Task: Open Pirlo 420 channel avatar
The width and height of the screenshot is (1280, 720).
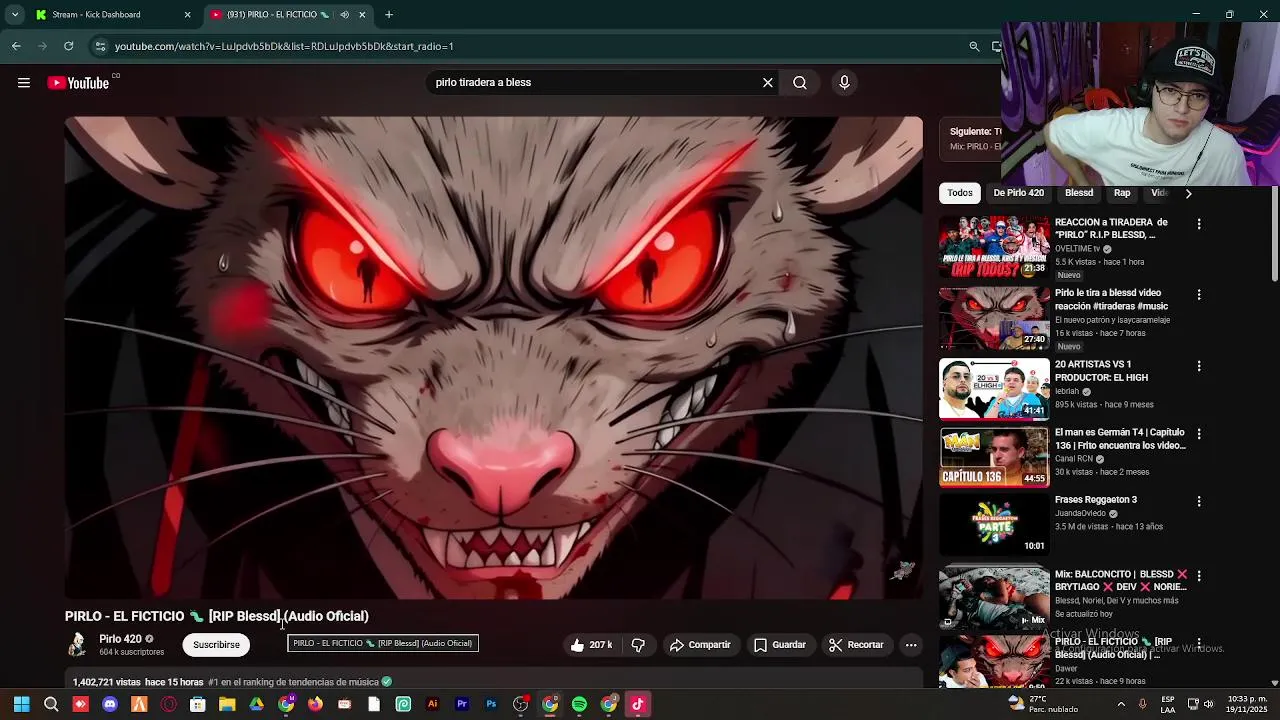Action: (x=77, y=645)
